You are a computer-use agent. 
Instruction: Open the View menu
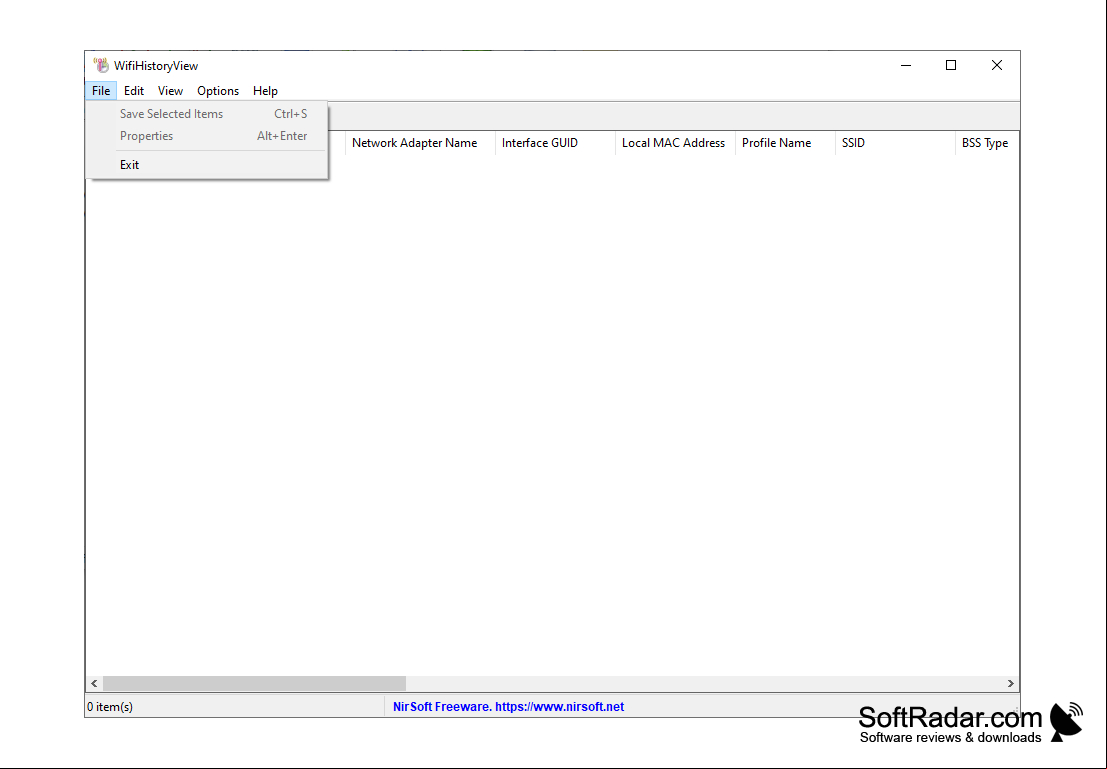point(170,90)
